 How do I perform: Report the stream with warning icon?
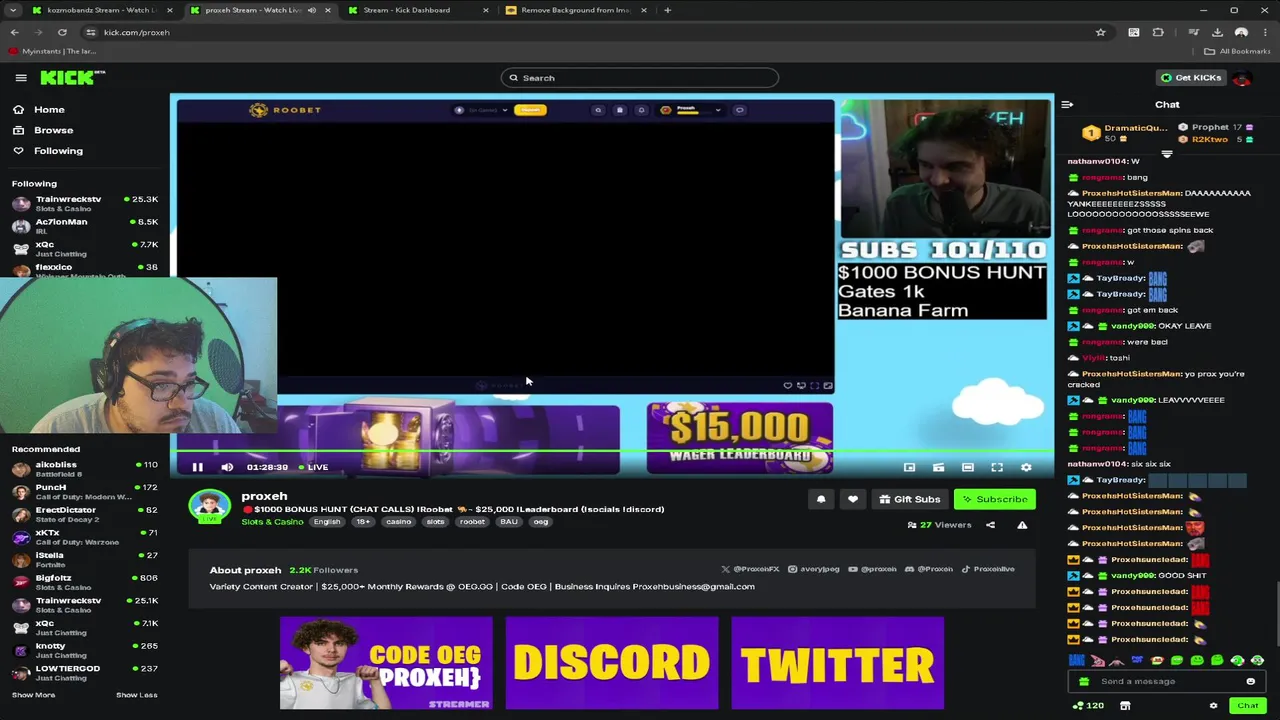coord(1022,525)
